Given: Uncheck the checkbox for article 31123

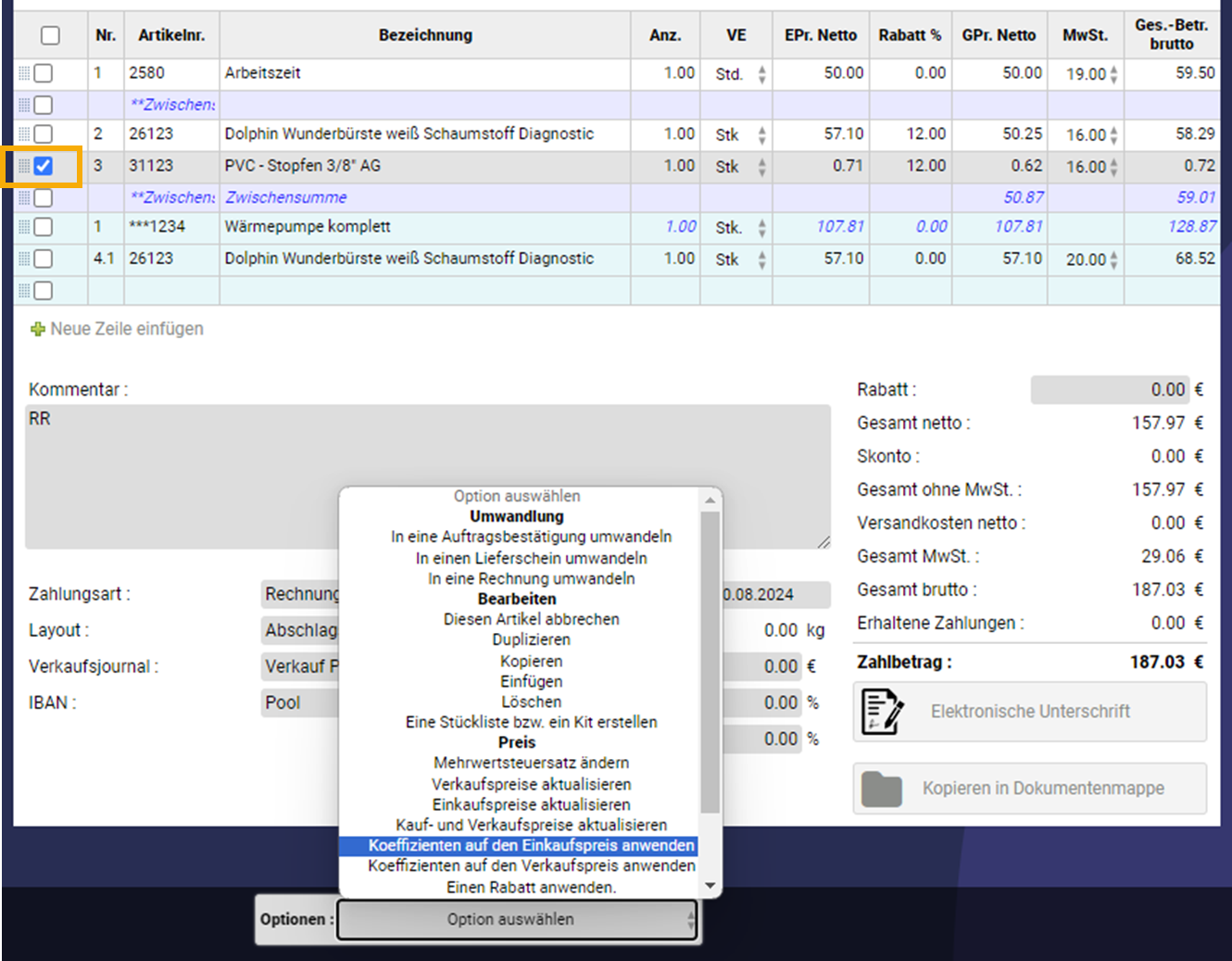Looking at the screenshot, I should 44,167.
